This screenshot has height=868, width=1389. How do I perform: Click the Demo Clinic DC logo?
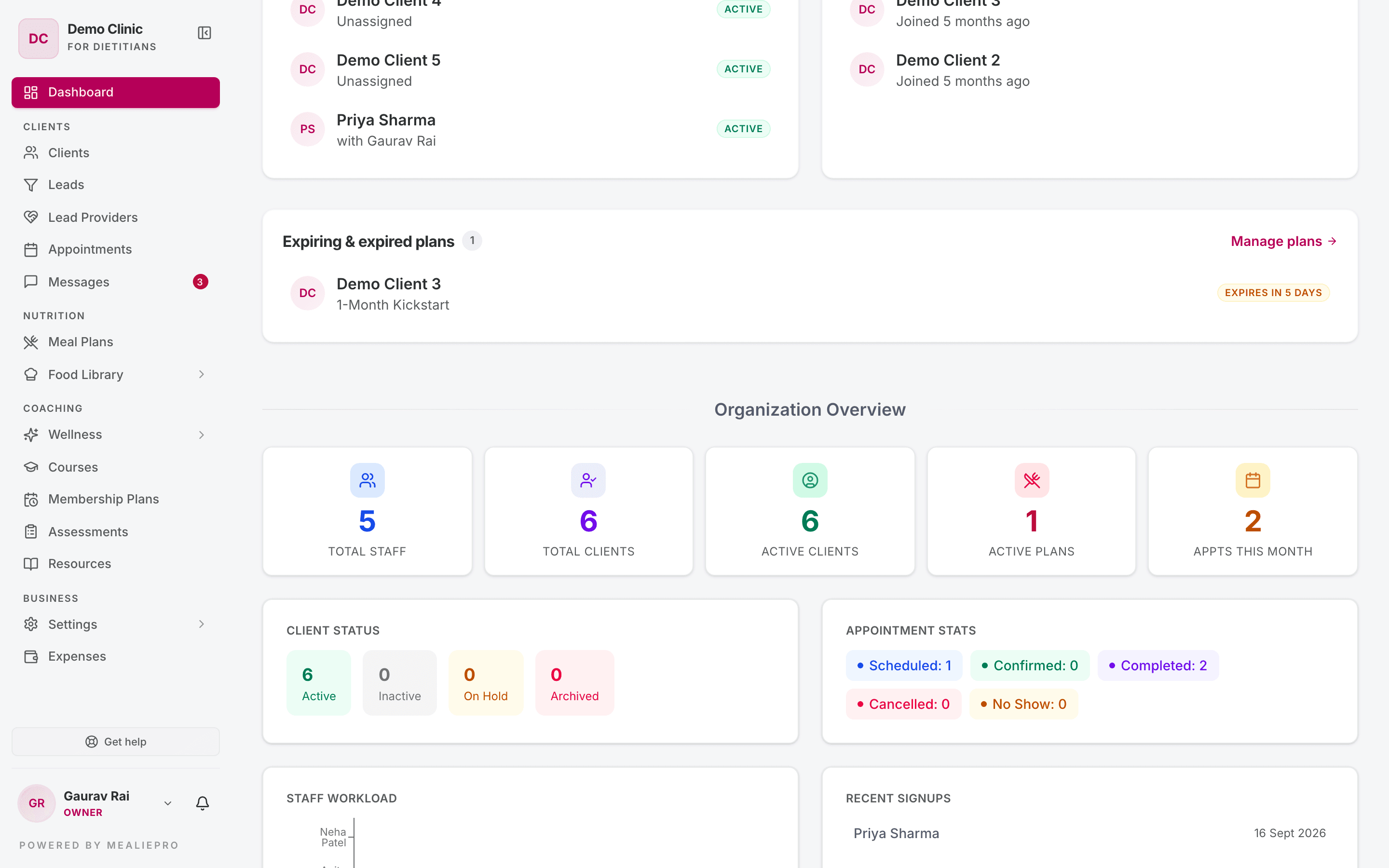tap(39, 39)
